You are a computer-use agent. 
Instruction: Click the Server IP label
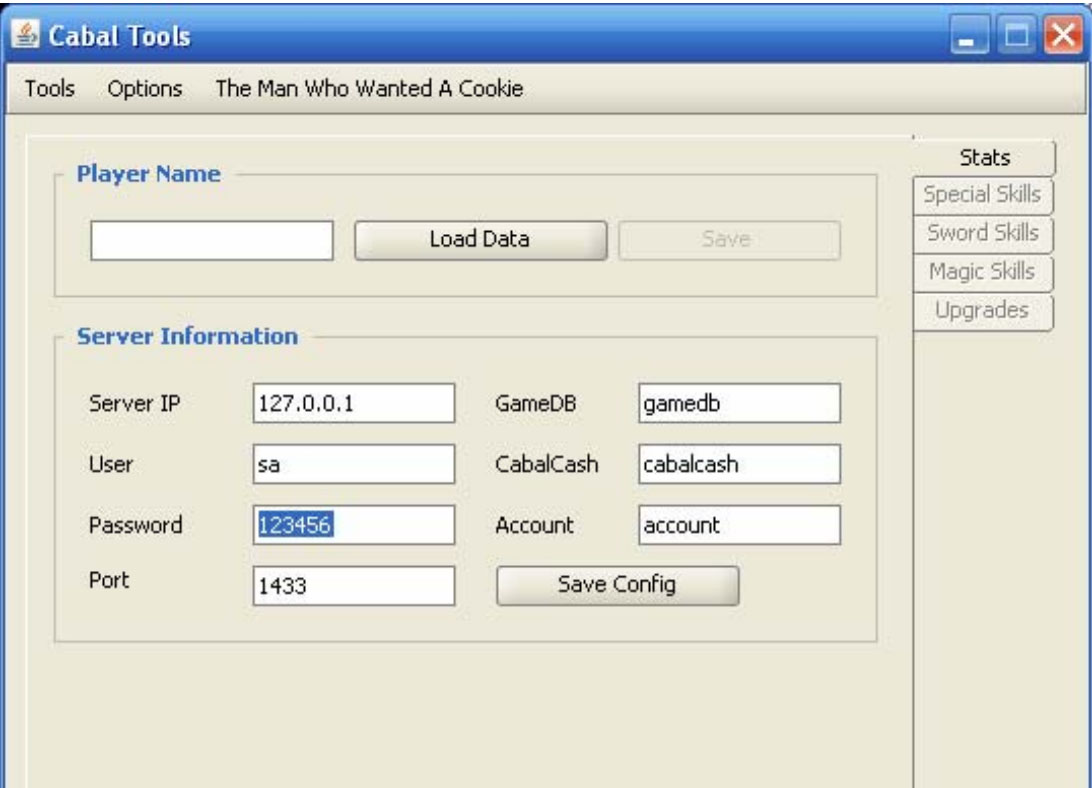tap(134, 403)
